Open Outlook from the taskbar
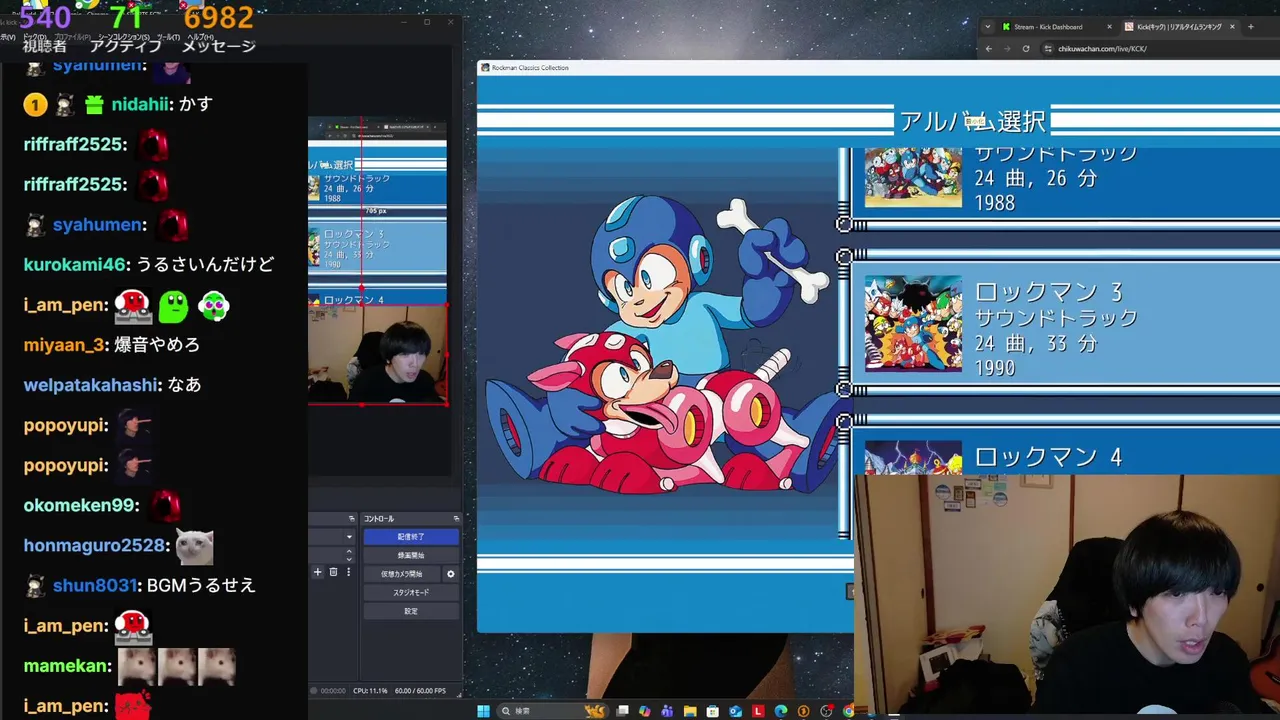 [735, 711]
